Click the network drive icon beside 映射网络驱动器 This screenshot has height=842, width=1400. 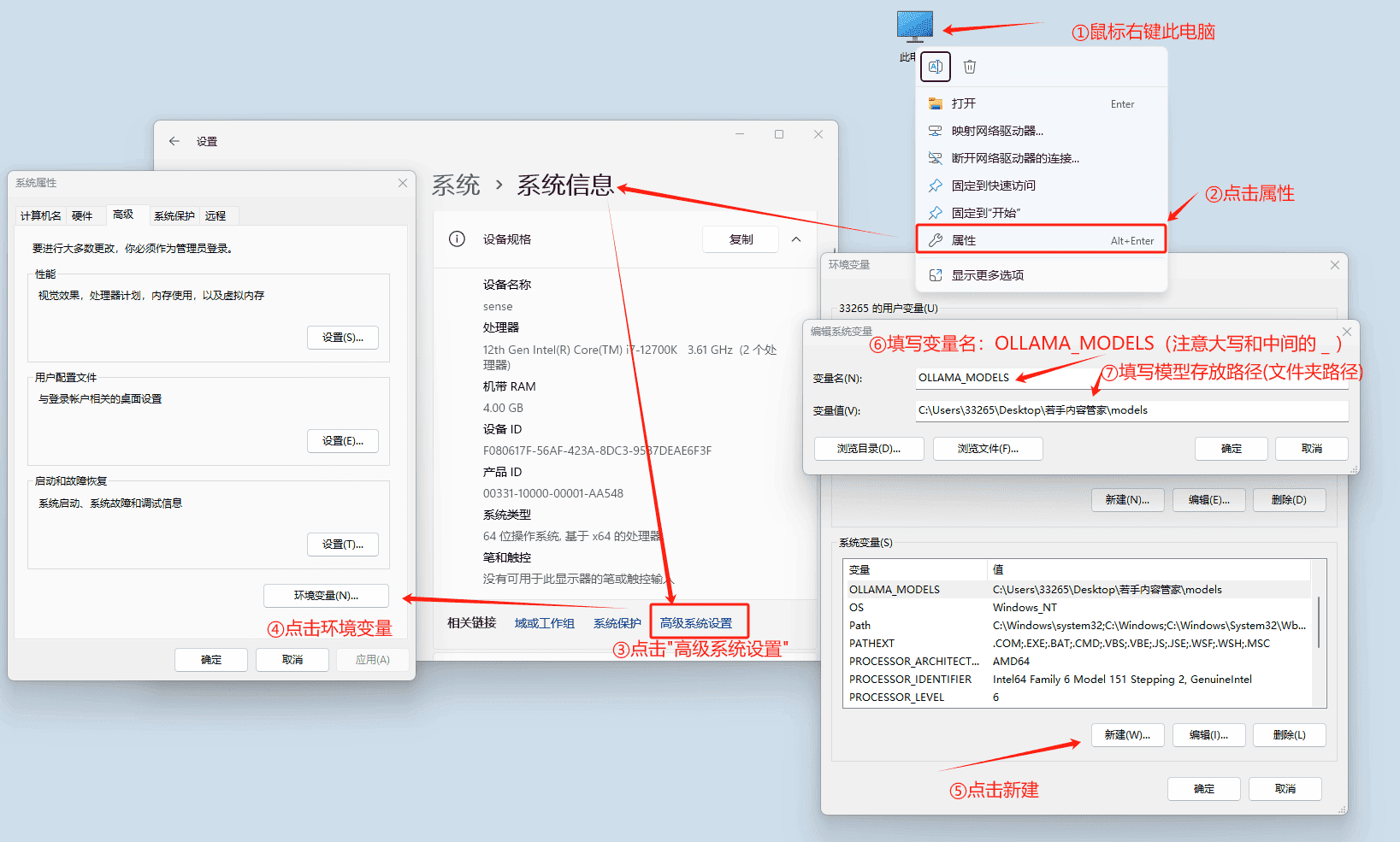coord(935,130)
